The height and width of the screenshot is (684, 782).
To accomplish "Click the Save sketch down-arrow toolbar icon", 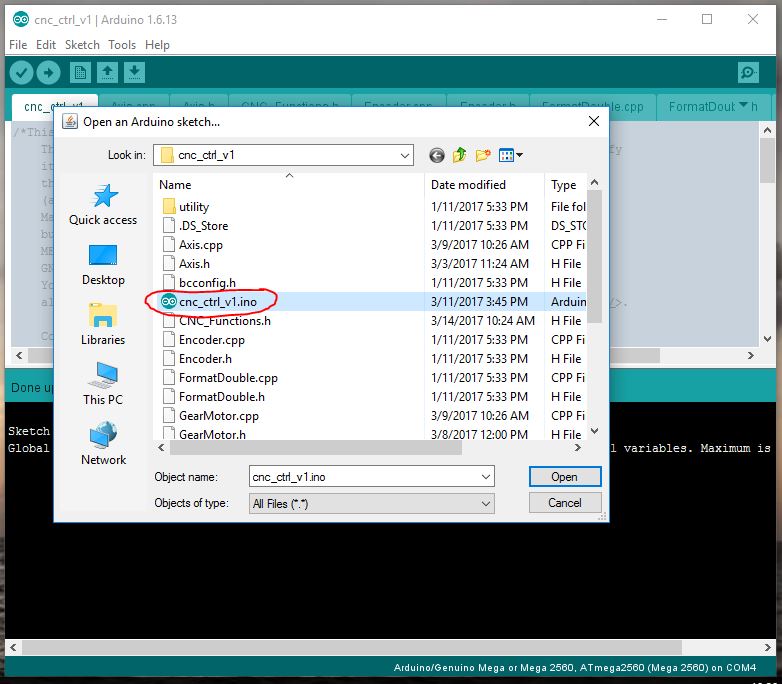I will tap(134, 73).
